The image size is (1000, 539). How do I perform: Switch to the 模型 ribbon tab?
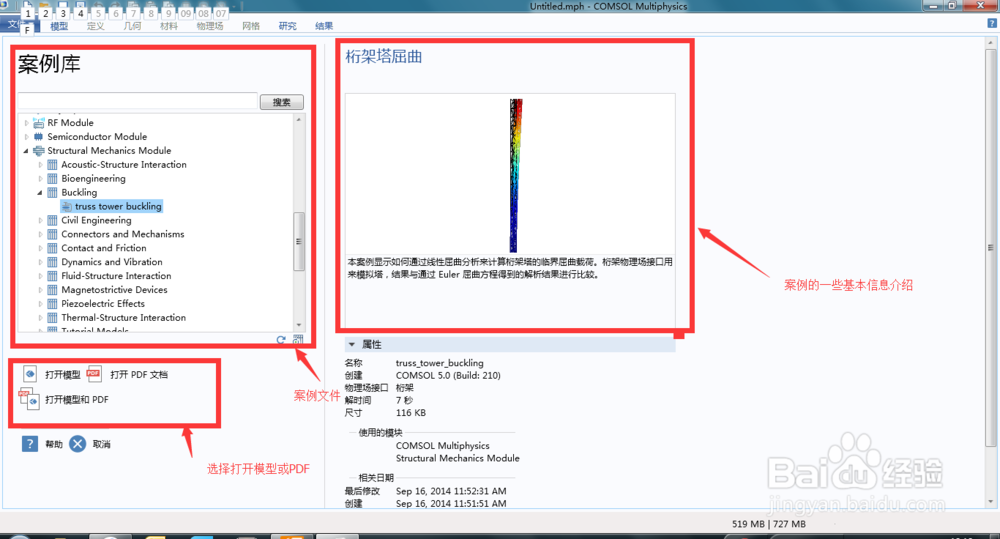coord(59,26)
